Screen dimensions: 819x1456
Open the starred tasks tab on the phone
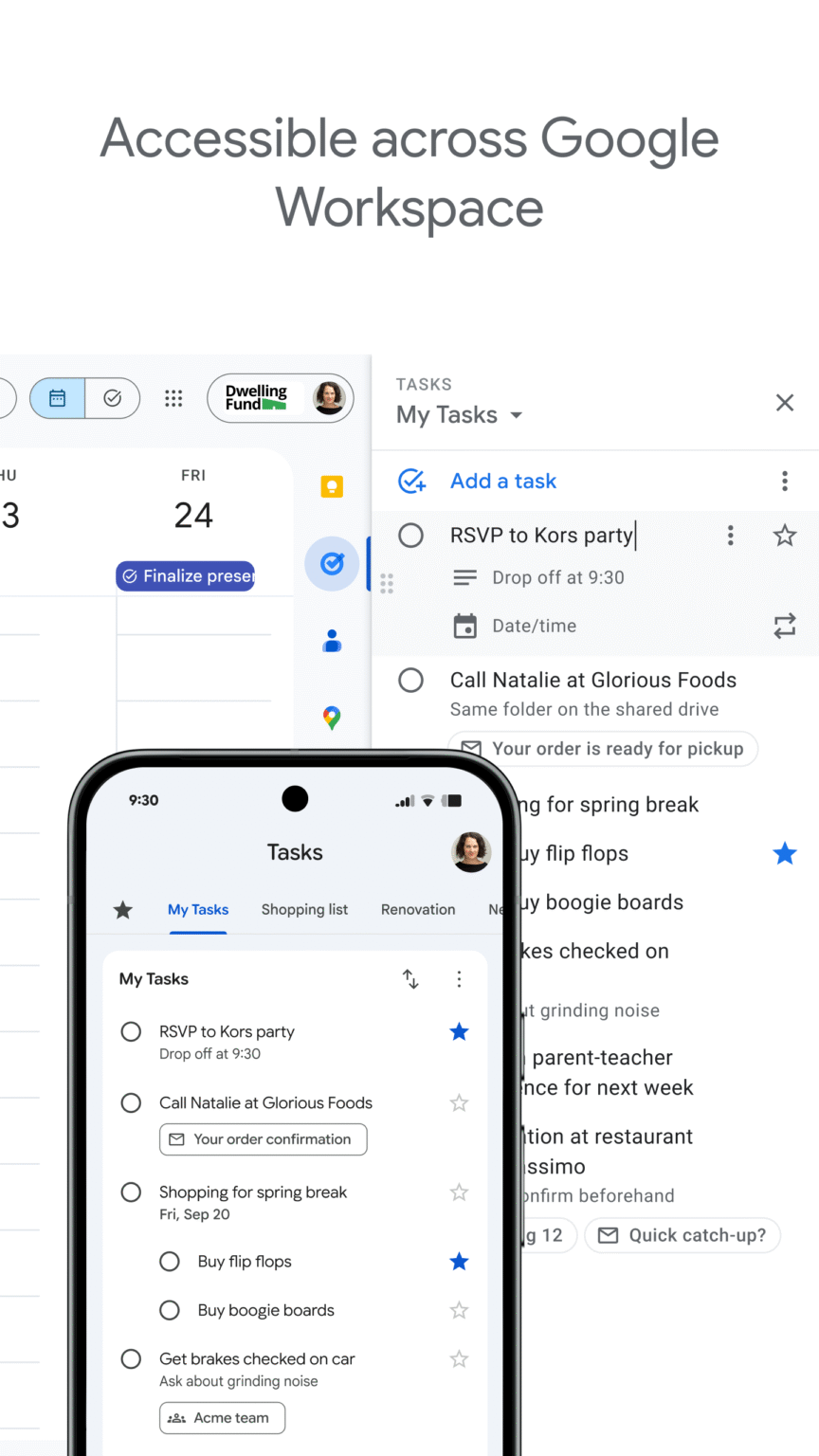(122, 909)
